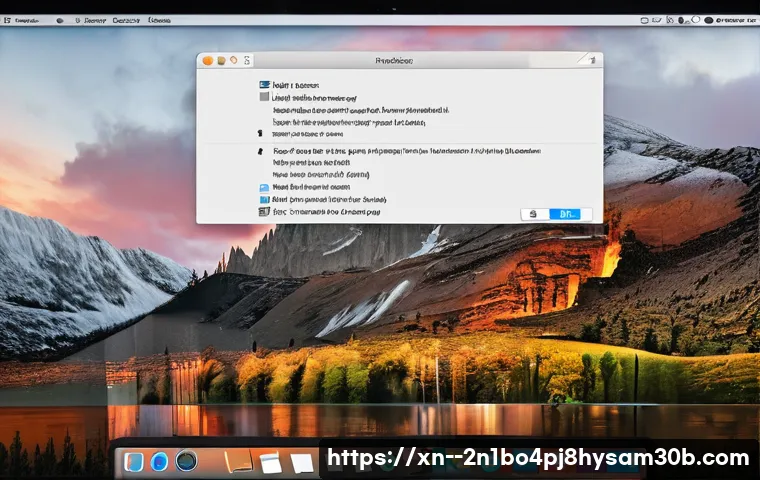Click the blue square icon above the last dialog row
Viewport: 760px width, 480px height.
pyautogui.click(x=265, y=199)
